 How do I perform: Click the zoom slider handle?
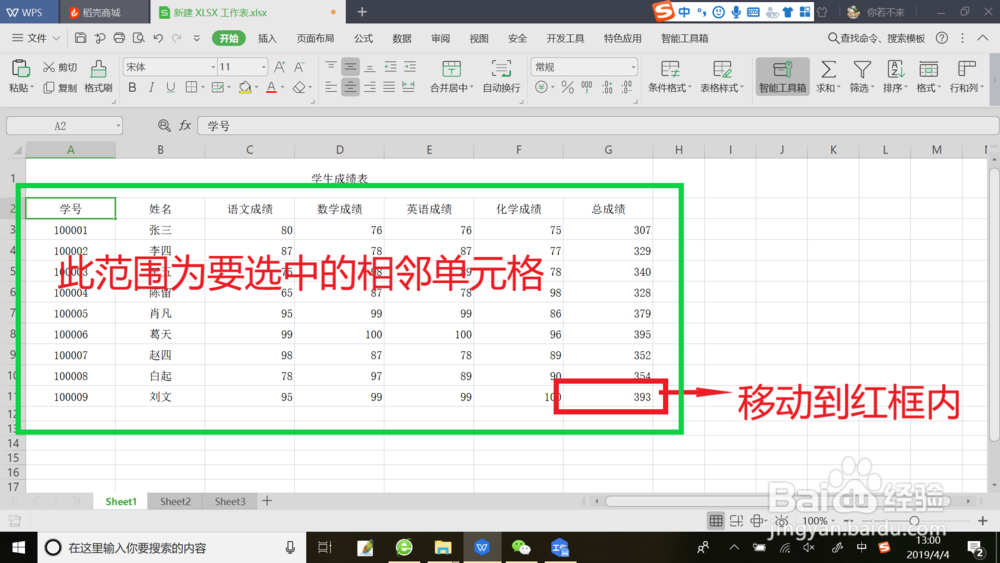click(x=915, y=521)
